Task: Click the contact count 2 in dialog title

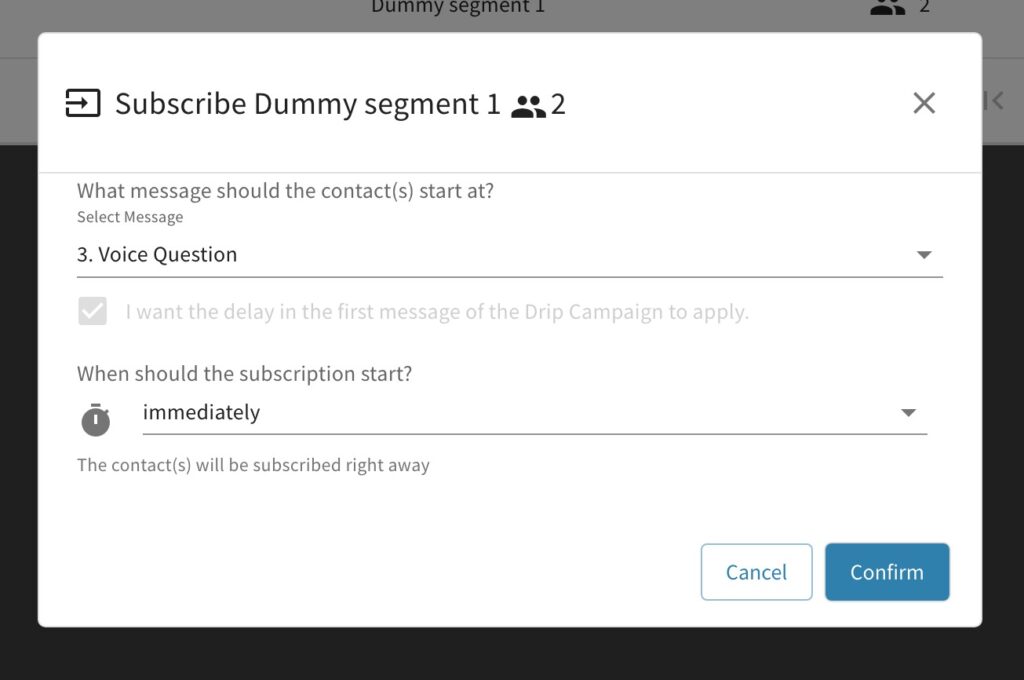Action: 558,104
